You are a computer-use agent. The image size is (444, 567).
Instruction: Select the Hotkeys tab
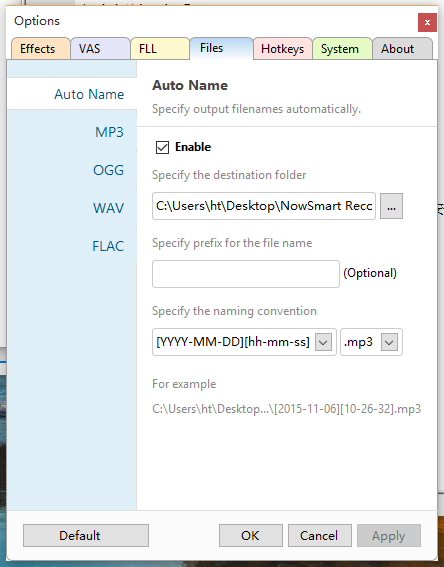click(x=283, y=49)
